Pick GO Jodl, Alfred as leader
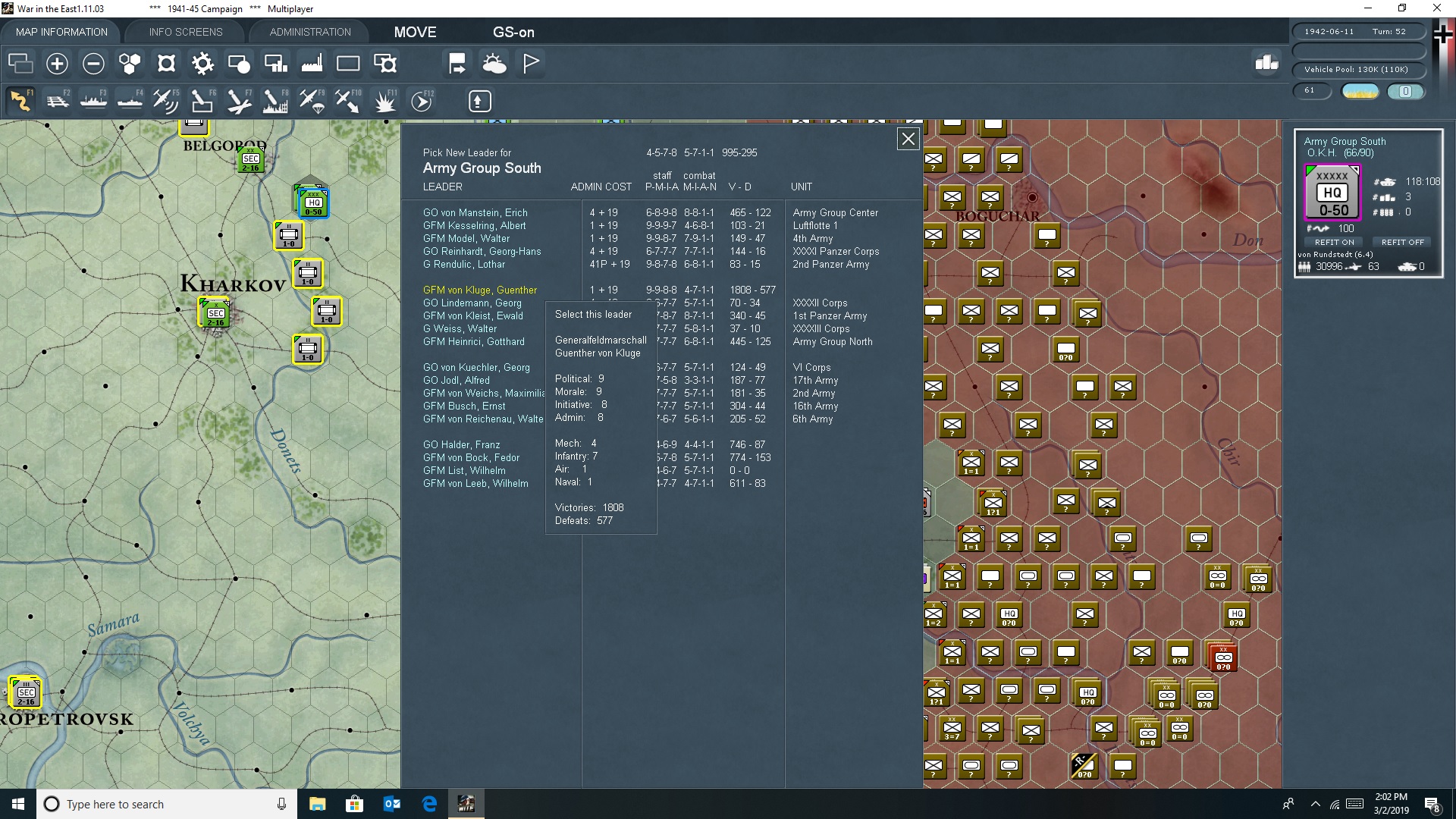1456x819 pixels. [x=456, y=380]
